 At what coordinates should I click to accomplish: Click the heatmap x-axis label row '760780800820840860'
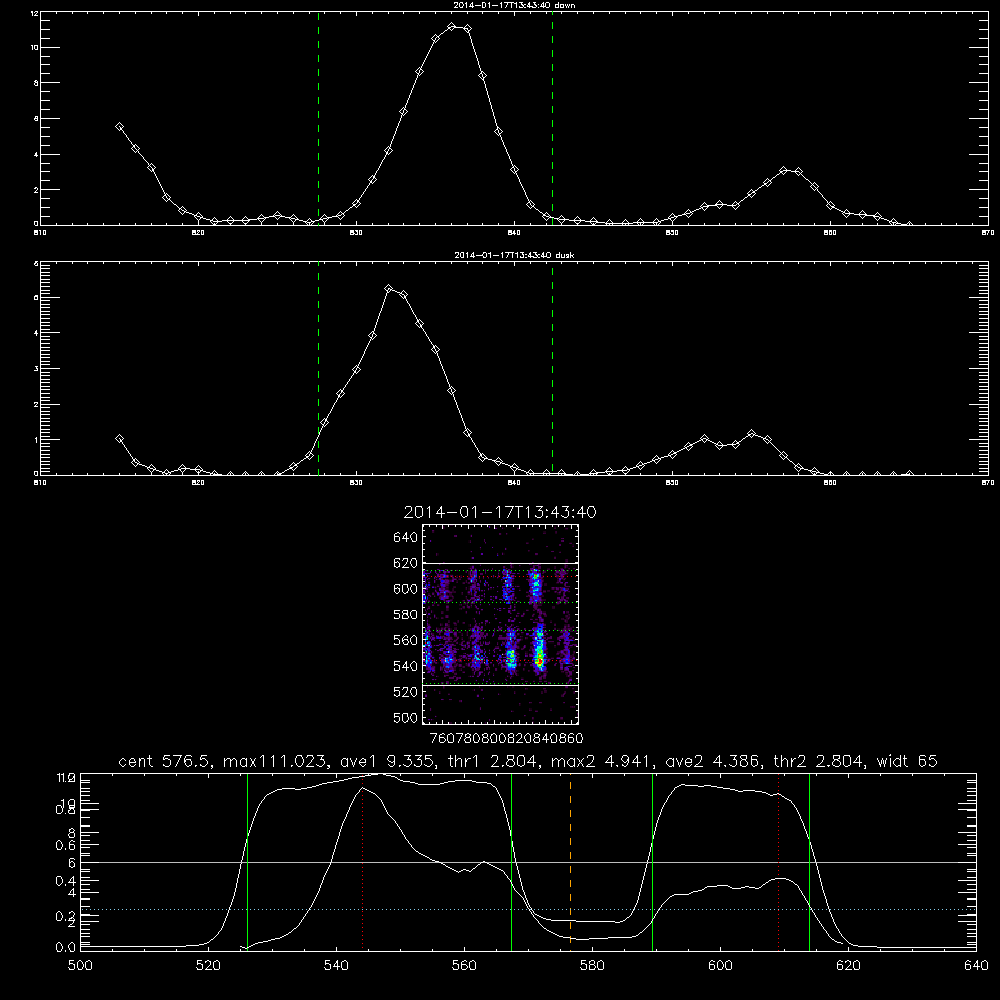coord(507,738)
